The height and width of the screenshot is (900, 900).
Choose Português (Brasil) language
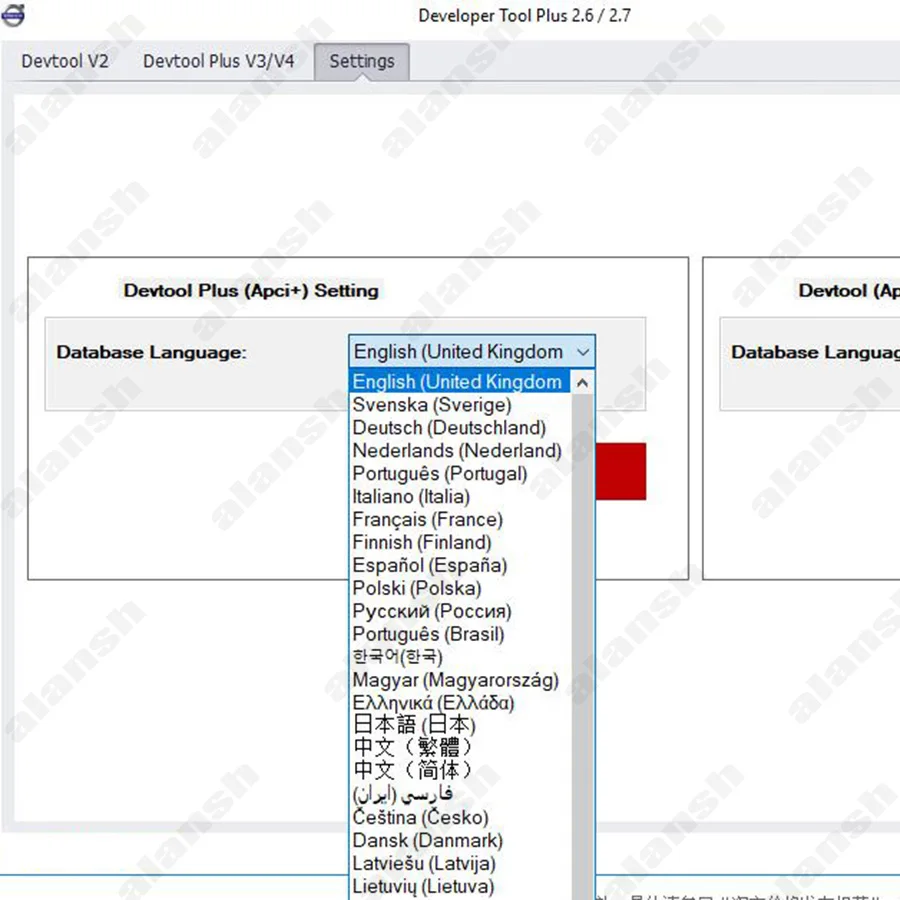(x=459, y=634)
